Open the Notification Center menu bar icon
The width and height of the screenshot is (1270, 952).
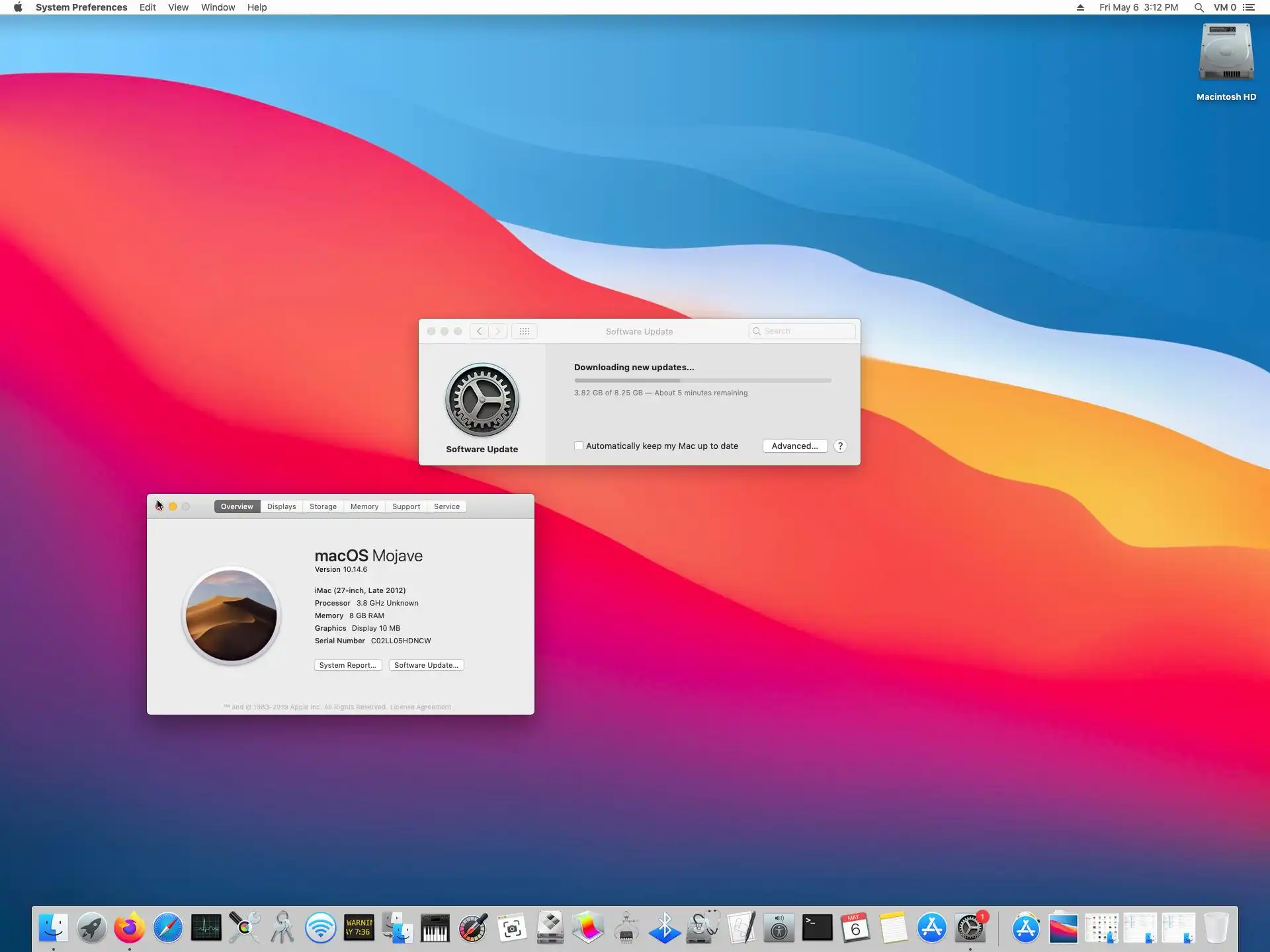pos(1249,7)
